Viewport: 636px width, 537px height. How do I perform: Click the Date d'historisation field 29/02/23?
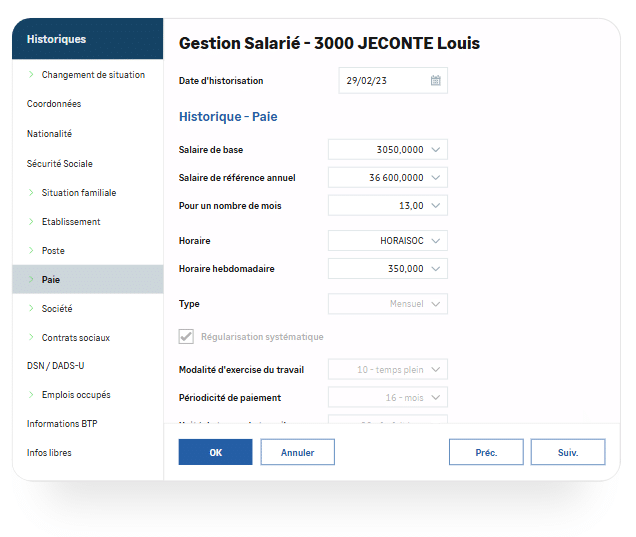[x=393, y=80]
